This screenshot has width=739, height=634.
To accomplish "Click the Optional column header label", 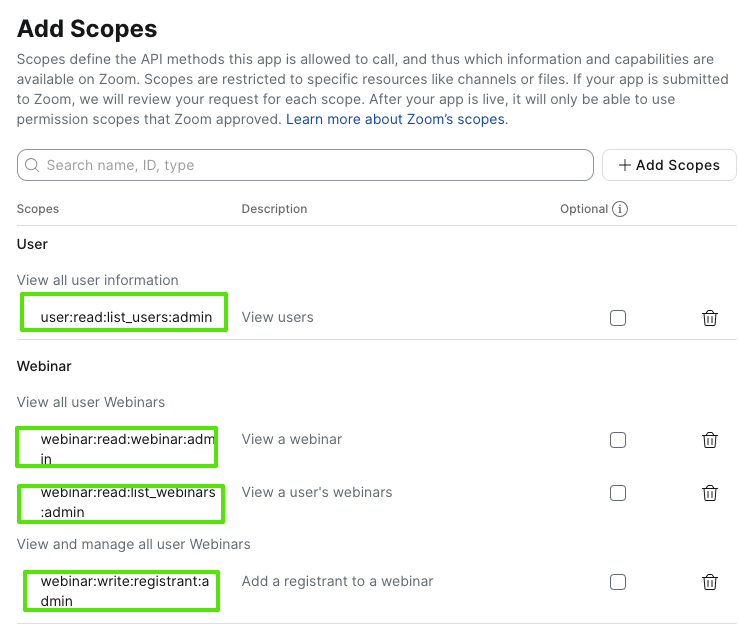I will (x=584, y=209).
